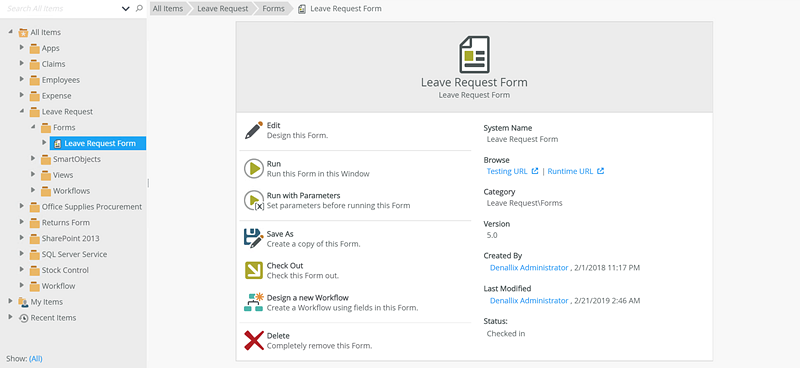Go to All Items breadcrumb
This screenshot has height=368, width=800.
coord(167,9)
